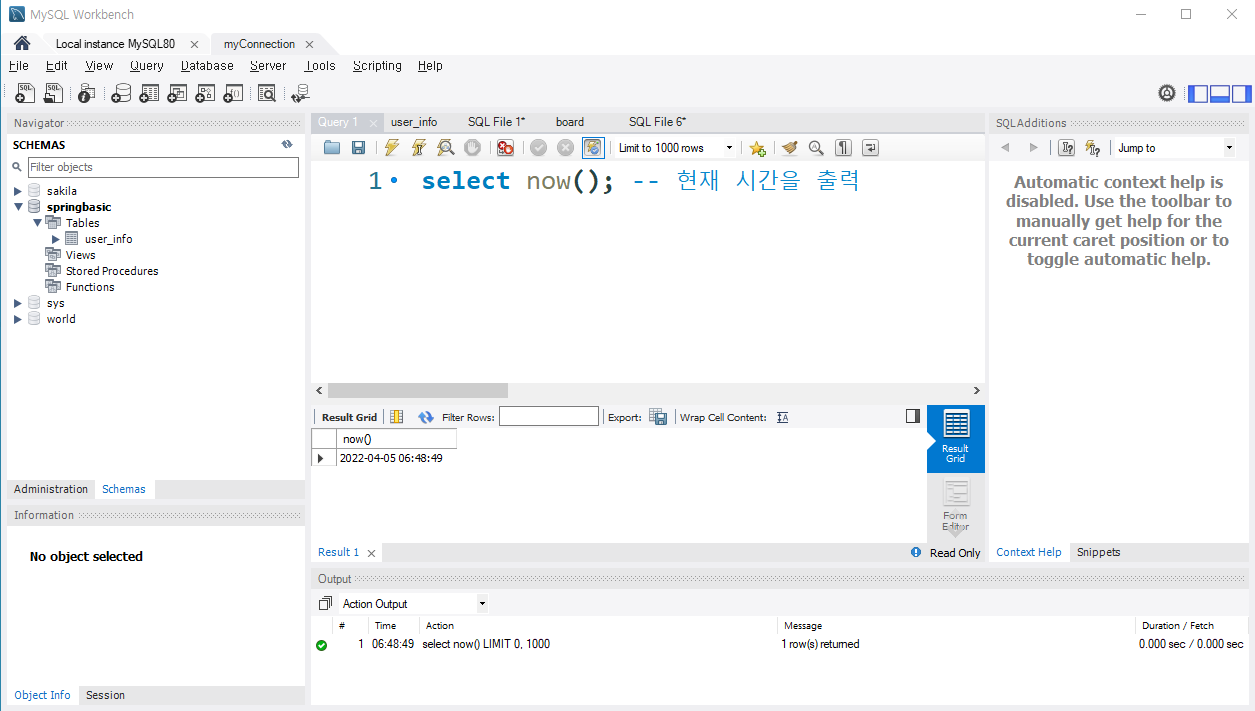Export recordset to external file icon
1255x711 pixels.
tap(658, 417)
